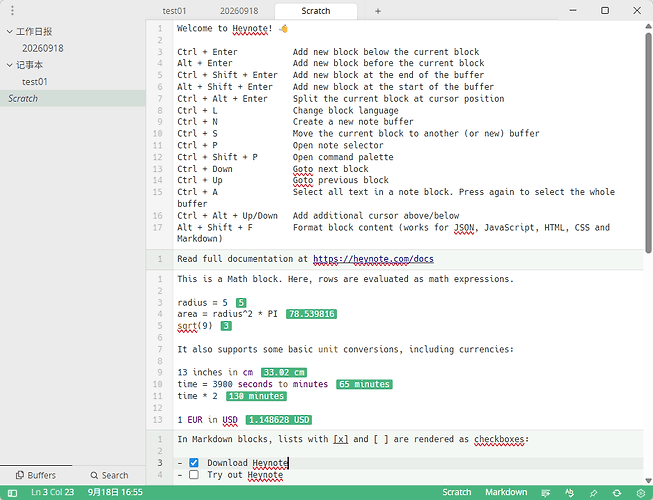This screenshot has width=653, height=500.
Task: Minimize the Heynote window
Action: [x=573, y=10]
